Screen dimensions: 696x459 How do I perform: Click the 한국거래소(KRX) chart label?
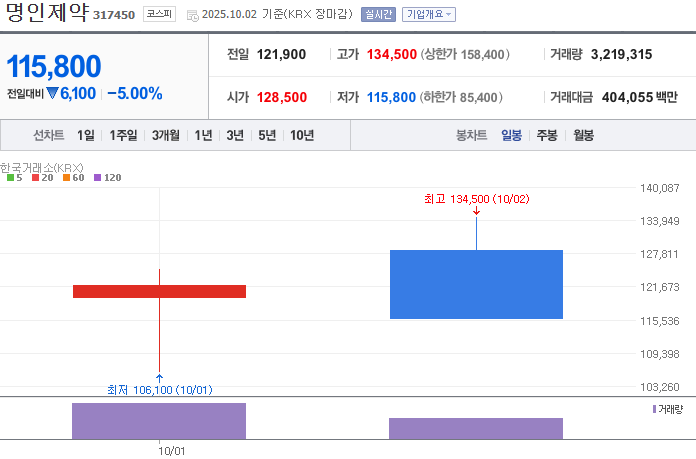(42, 168)
